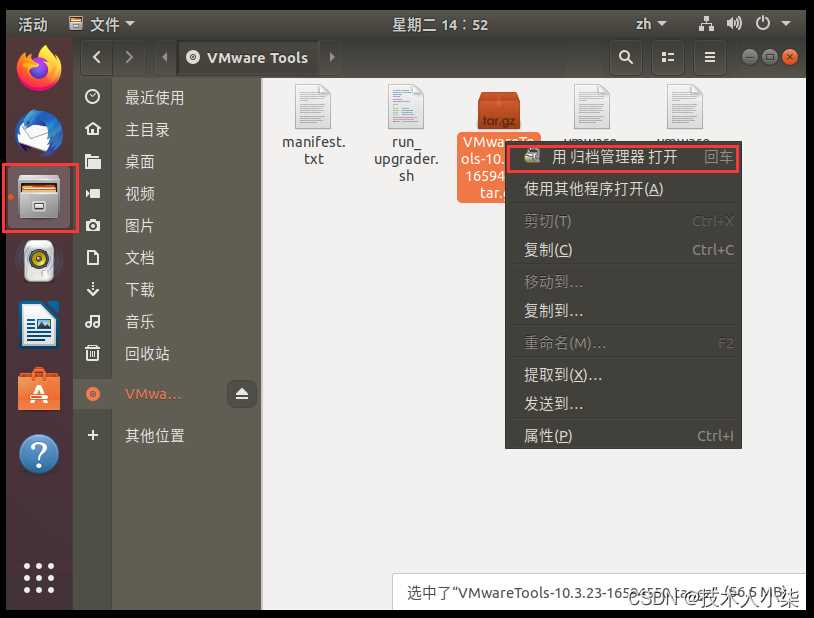This screenshot has width=814, height=618.
Task: Open the network status icon
Action: coord(706,24)
